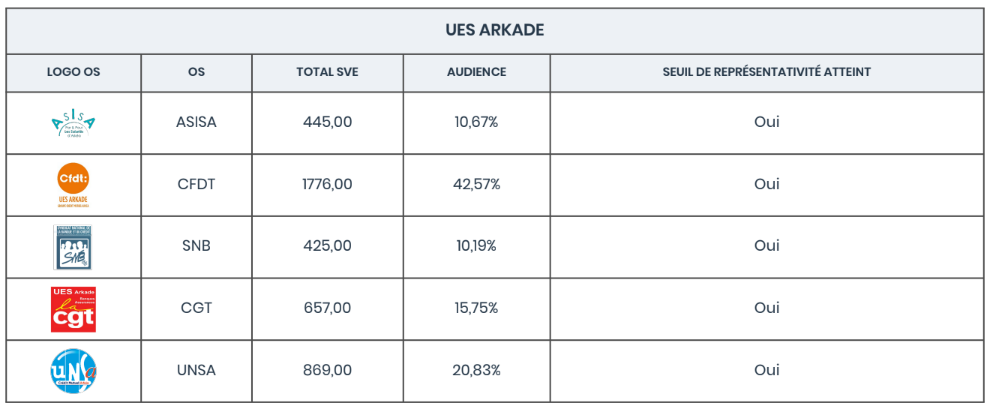Select the SNB name cell
This screenshot has width=992, height=410.
(196, 246)
